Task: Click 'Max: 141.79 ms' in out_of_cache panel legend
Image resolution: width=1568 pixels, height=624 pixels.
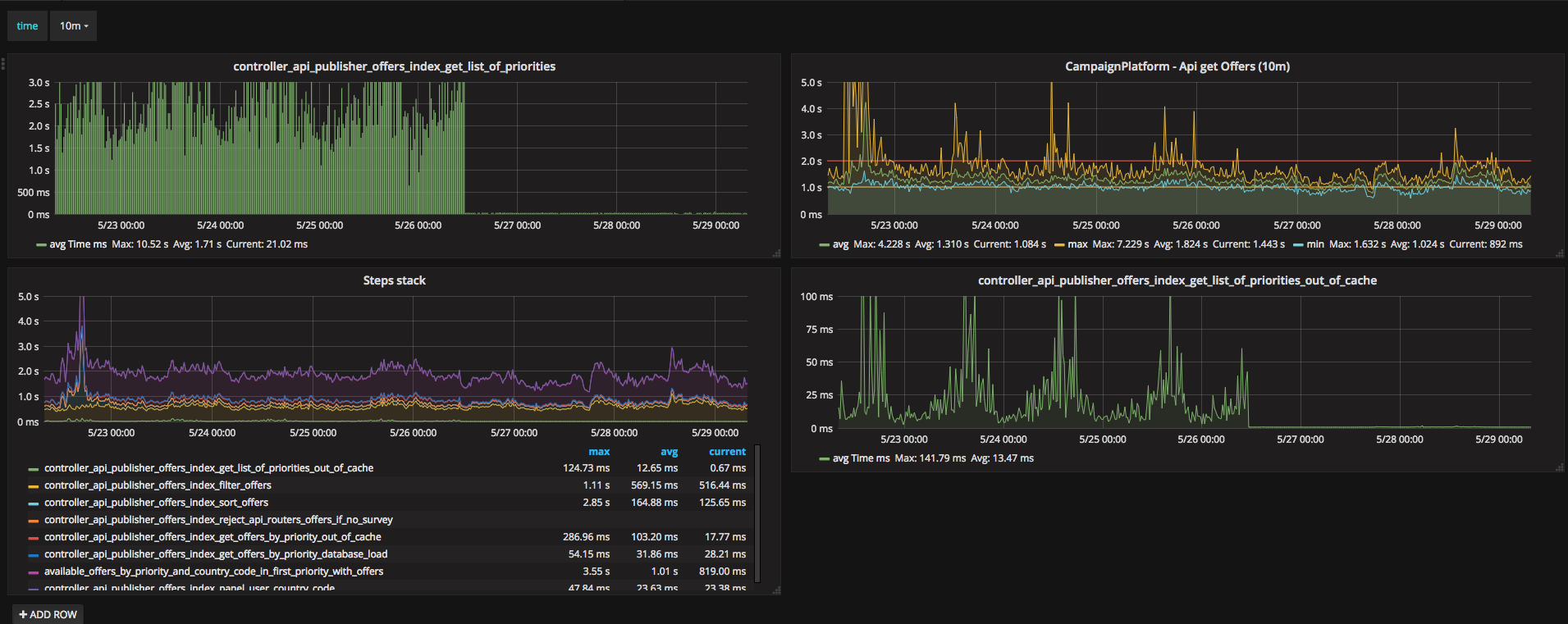Action: (x=930, y=458)
